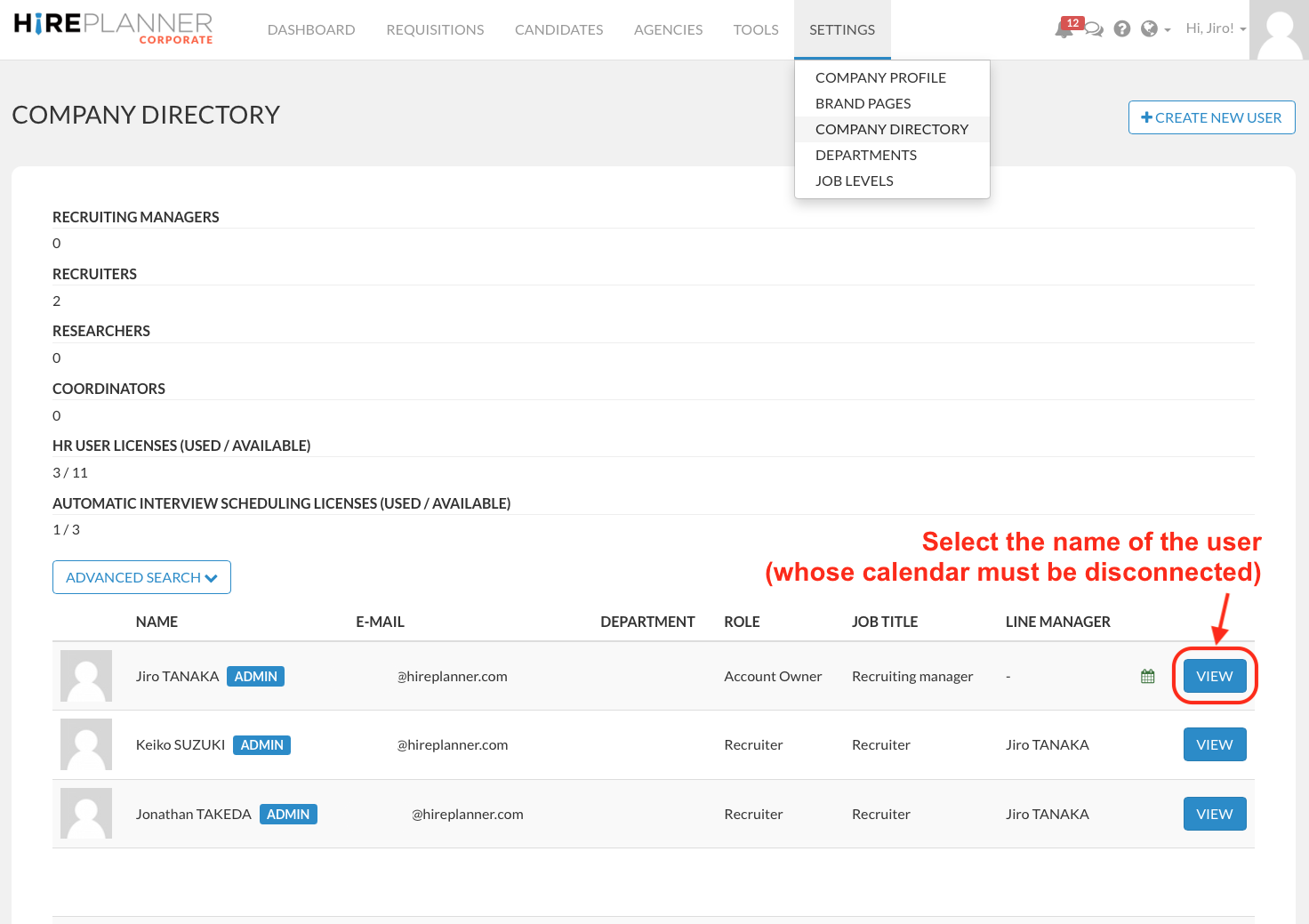Open the Hi, Jiro! user dropdown
Image resolution: width=1309 pixels, height=924 pixels.
pyautogui.click(x=1215, y=28)
